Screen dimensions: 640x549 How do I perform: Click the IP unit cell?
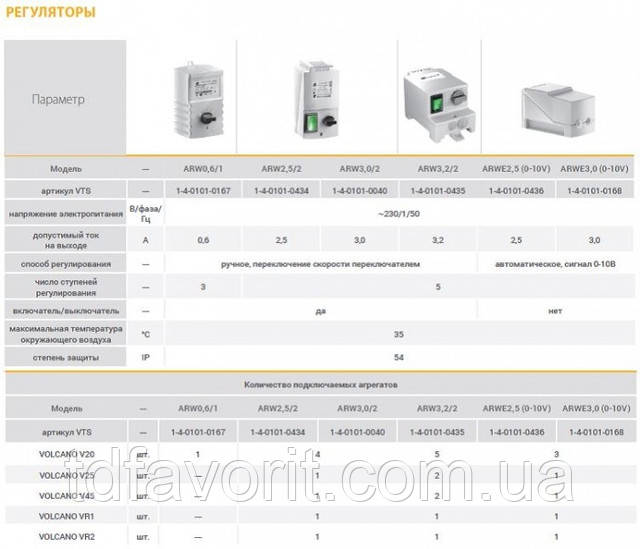point(145,358)
